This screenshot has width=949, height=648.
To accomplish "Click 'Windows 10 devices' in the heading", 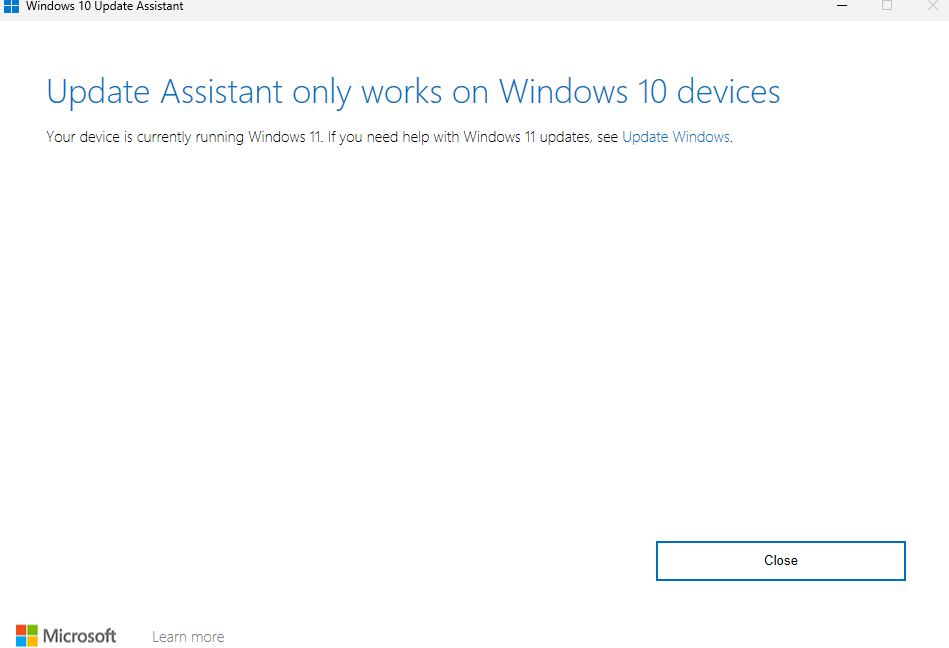I will (640, 92).
